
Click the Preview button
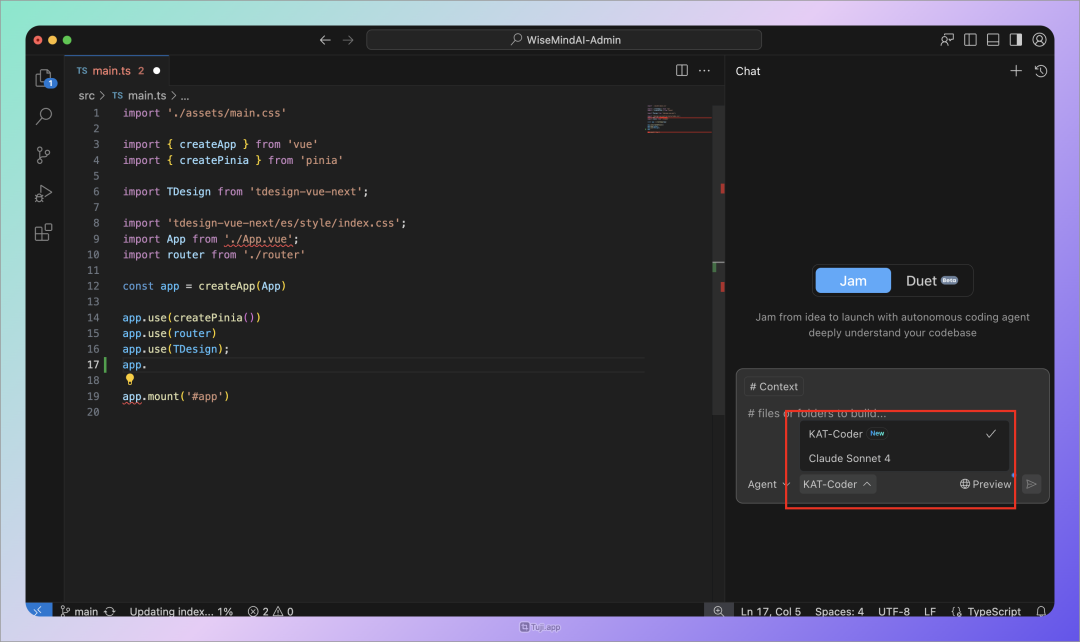984,484
